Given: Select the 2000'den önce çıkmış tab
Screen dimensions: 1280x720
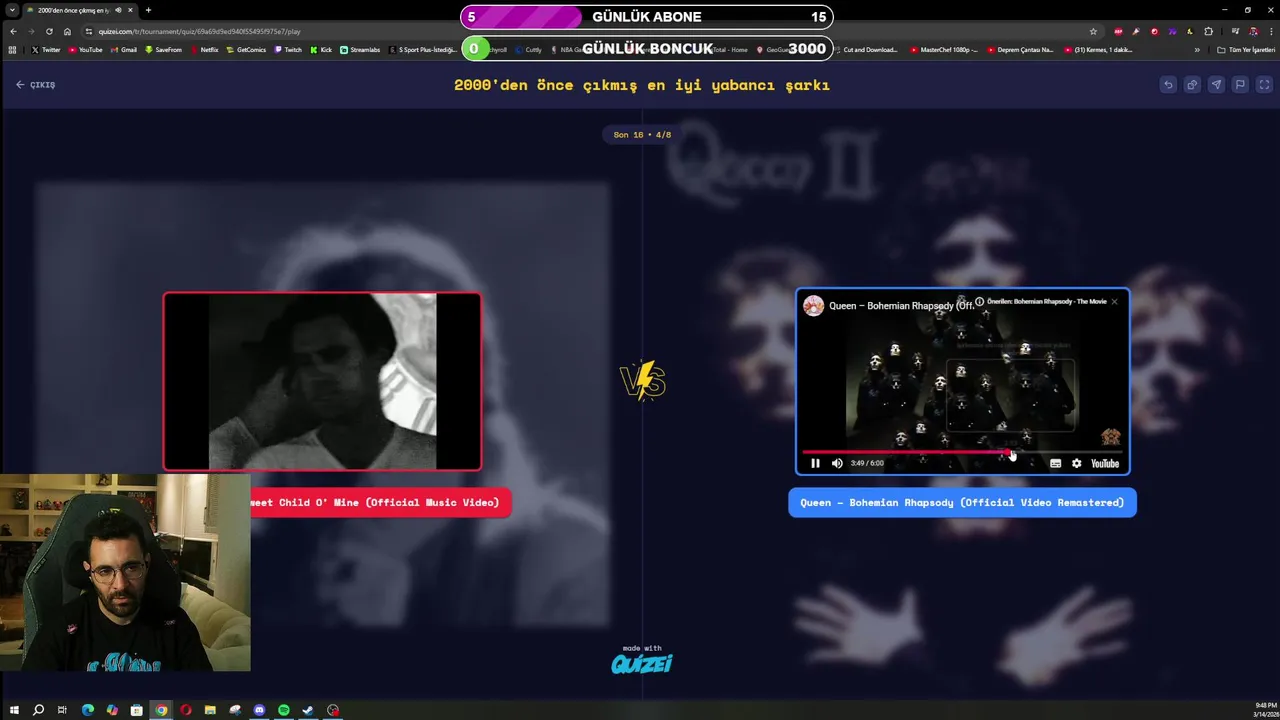Looking at the screenshot, I should 82,10.
